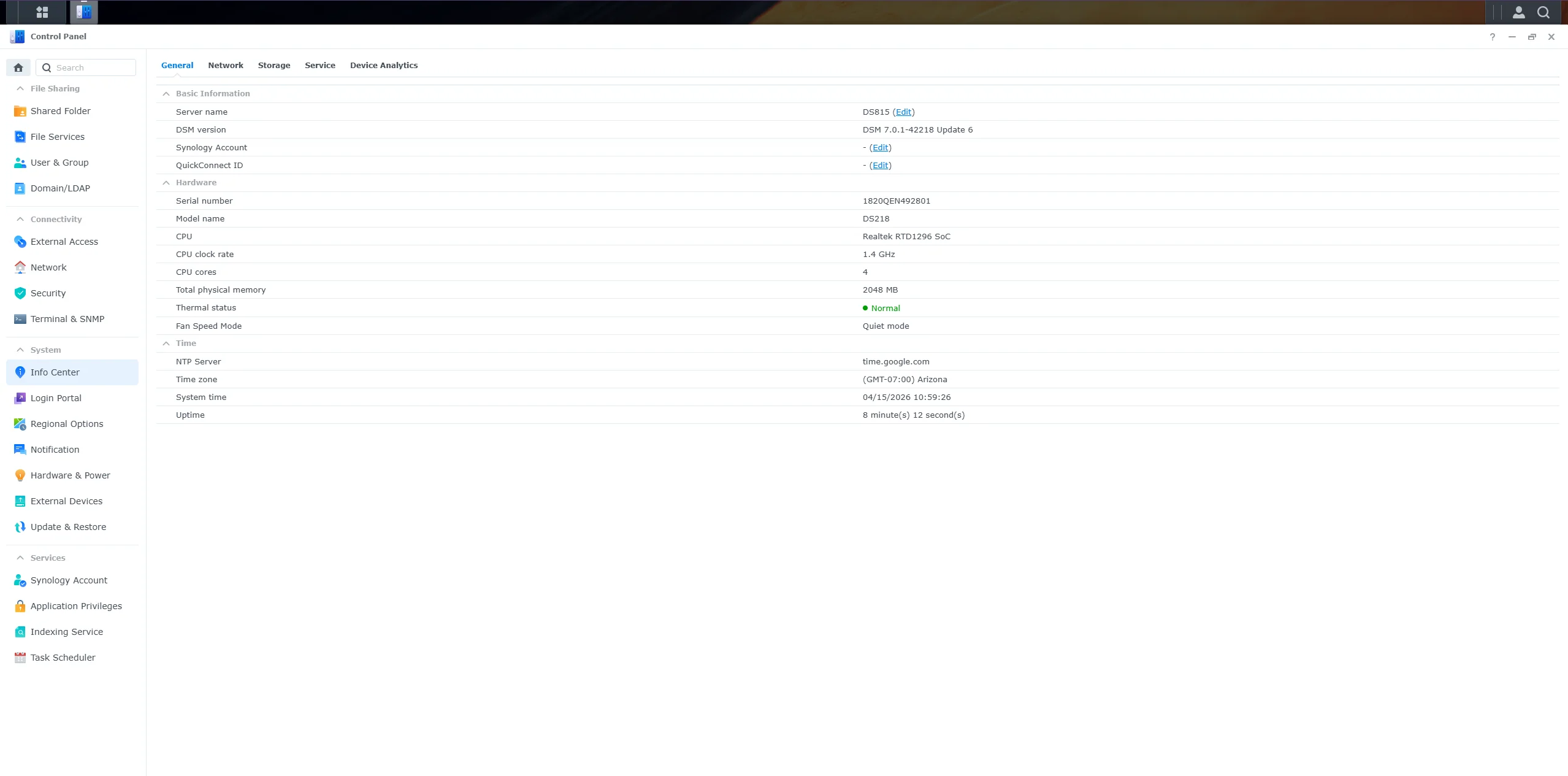Viewport: 1568px width, 776px height.
Task: Click Edit link for QuickConnect ID
Action: 880,165
